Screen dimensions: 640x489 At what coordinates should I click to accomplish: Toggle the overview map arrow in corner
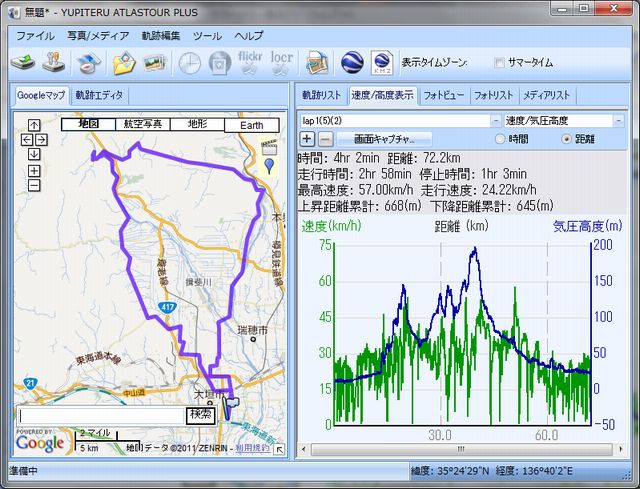point(280,449)
